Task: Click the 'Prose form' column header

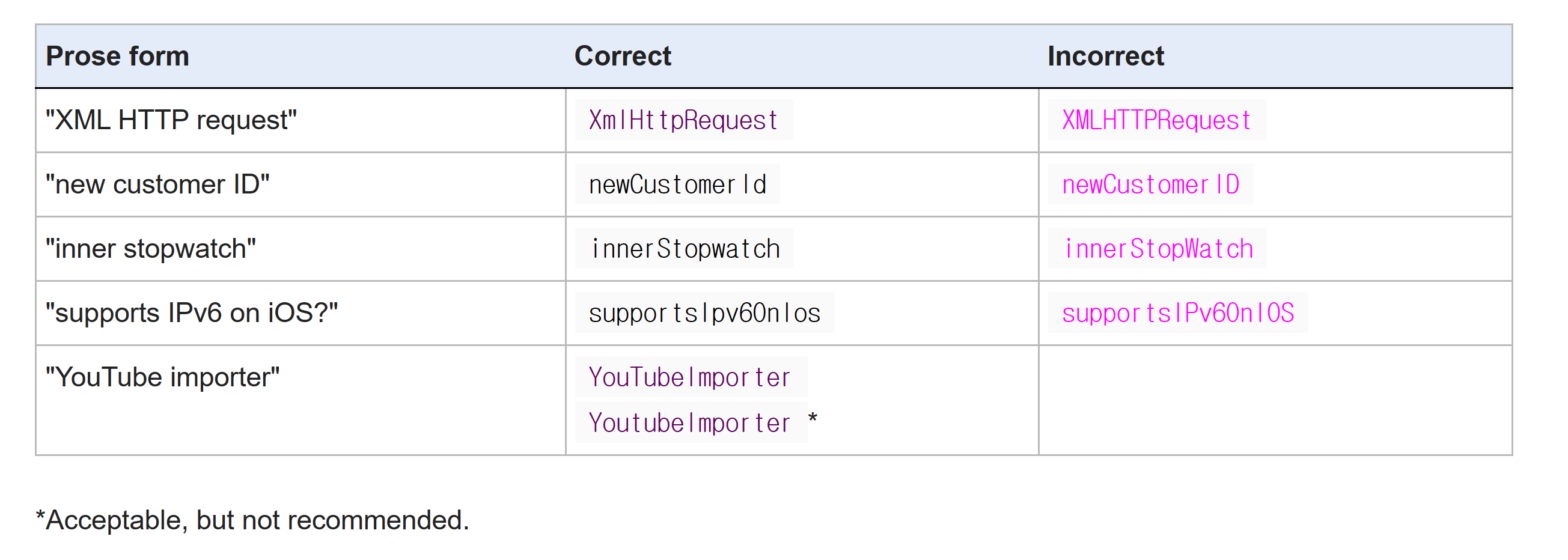Action: (x=117, y=56)
